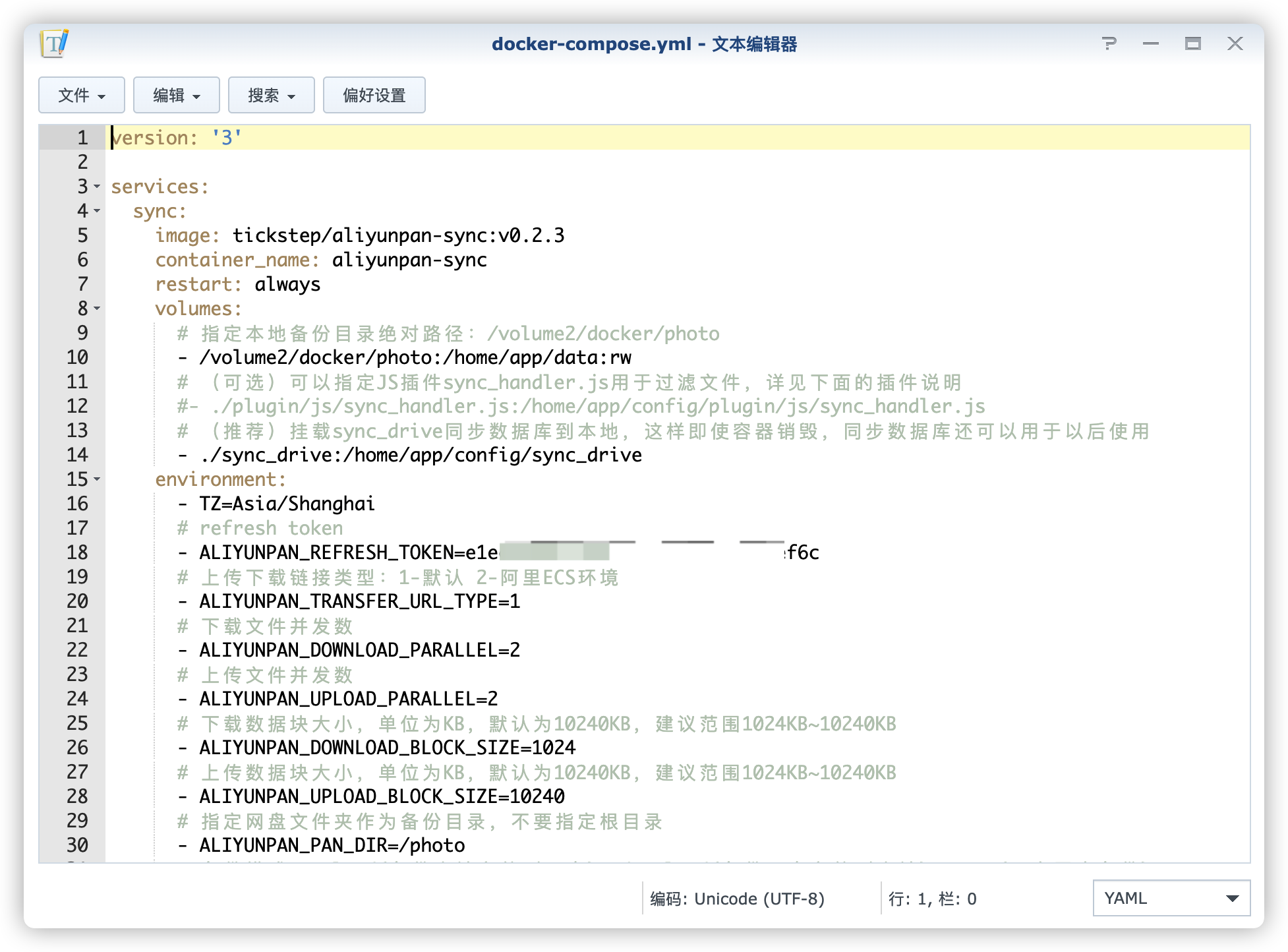Click the help question mark icon
The image size is (1288, 952).
tap(1109, 44)
